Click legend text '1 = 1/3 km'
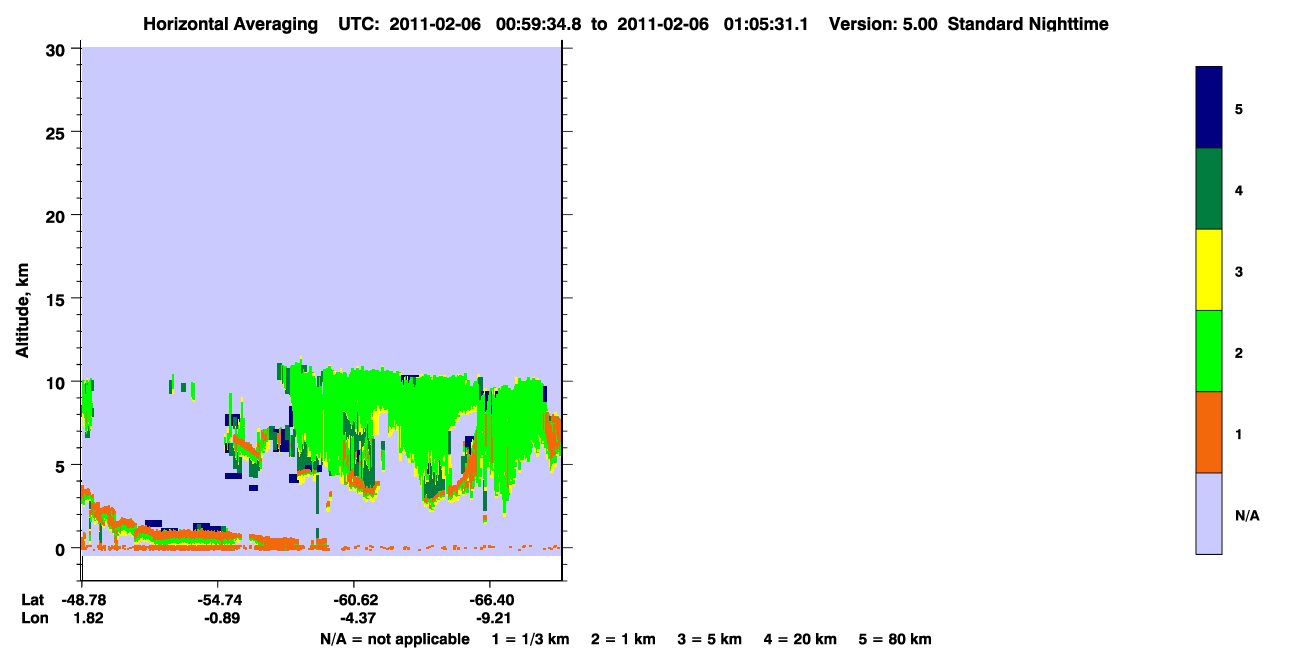 [530, 639]
